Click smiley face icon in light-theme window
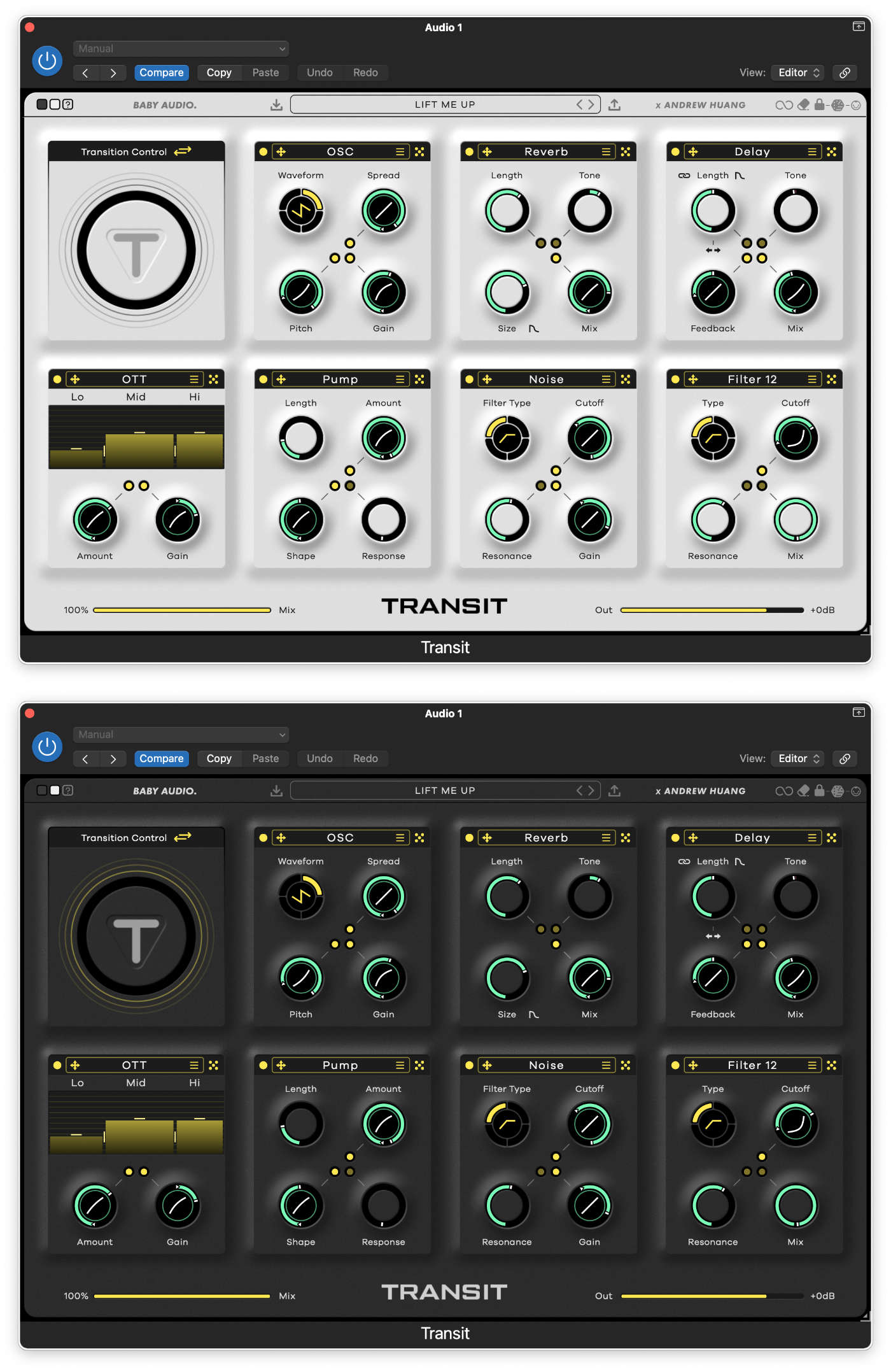This screenshot has height=1372, width=891. (856, 105)
